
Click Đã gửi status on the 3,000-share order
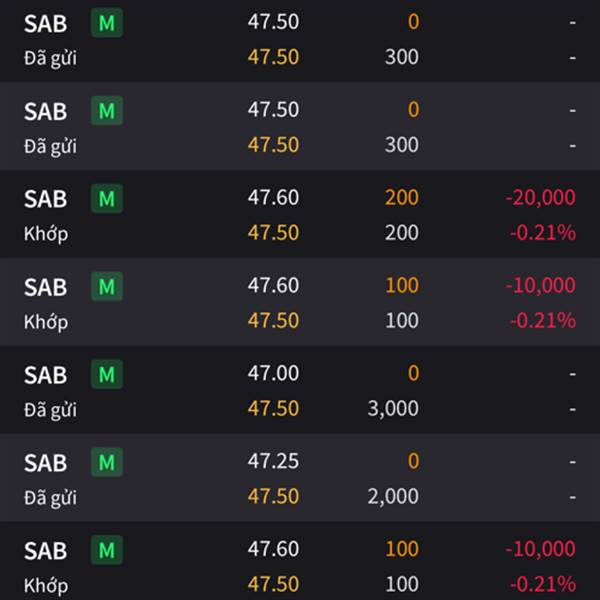tap(50, 411)
